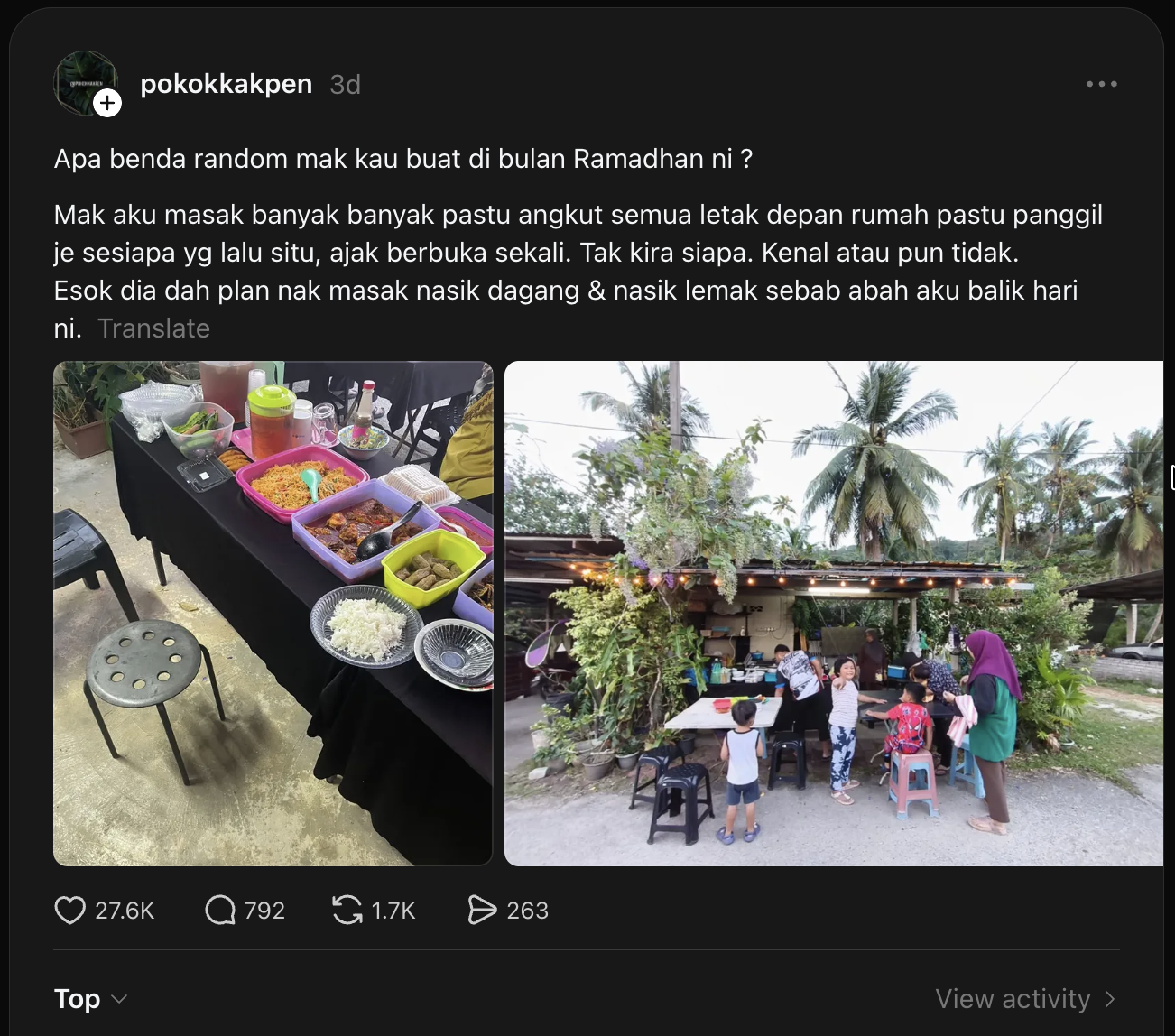1175x1036 pixels.
Task: View the outdoor iftar gathering photo
Action: point(834,614)
